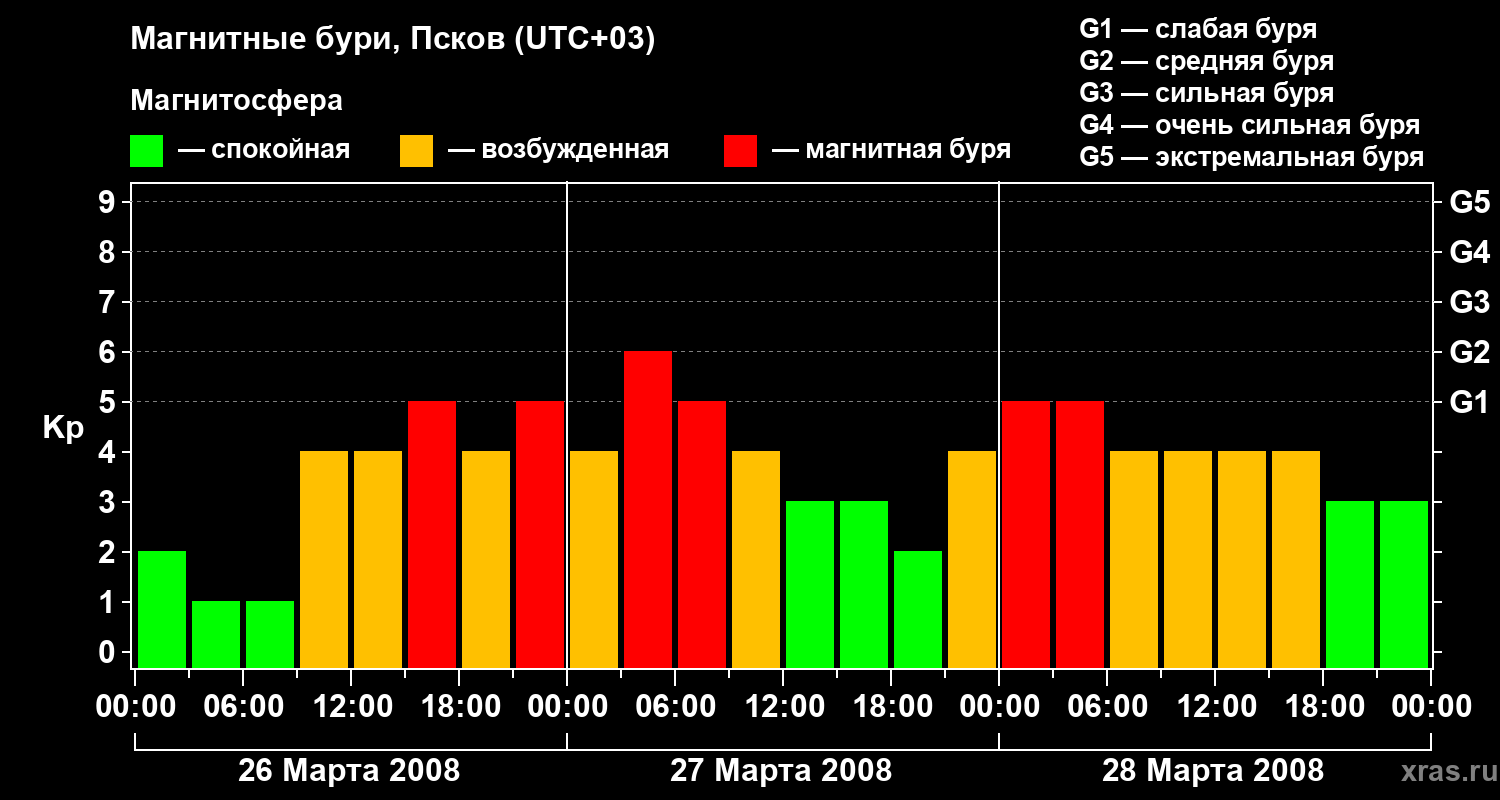Select the green Kp 1 bar, 26 Марта 03:00–06:00
Viewport: 1500px width, 800px height.
tap(216, 634)
